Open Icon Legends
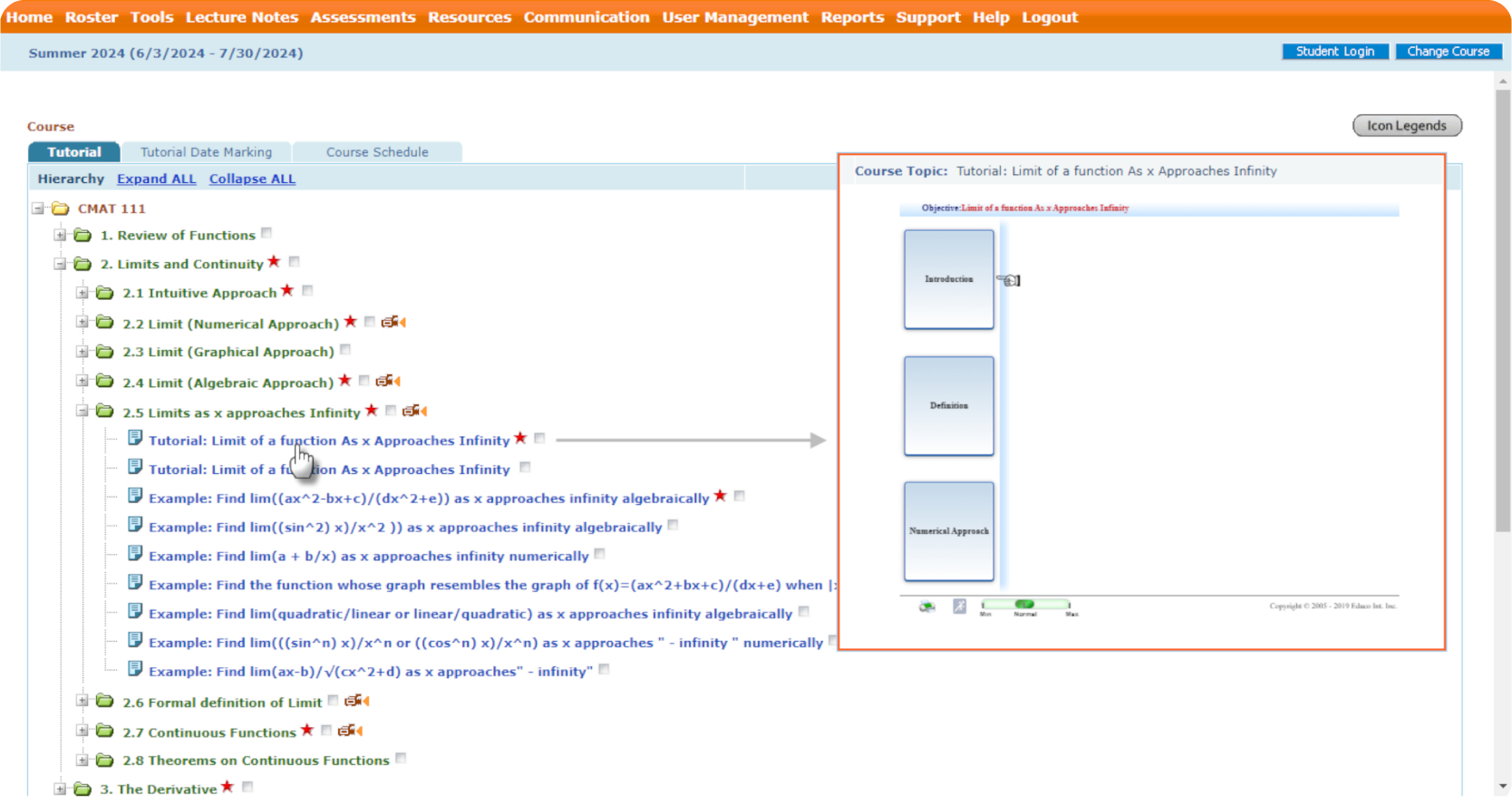Screen dimensions: 1512x805 (1407, 126)
